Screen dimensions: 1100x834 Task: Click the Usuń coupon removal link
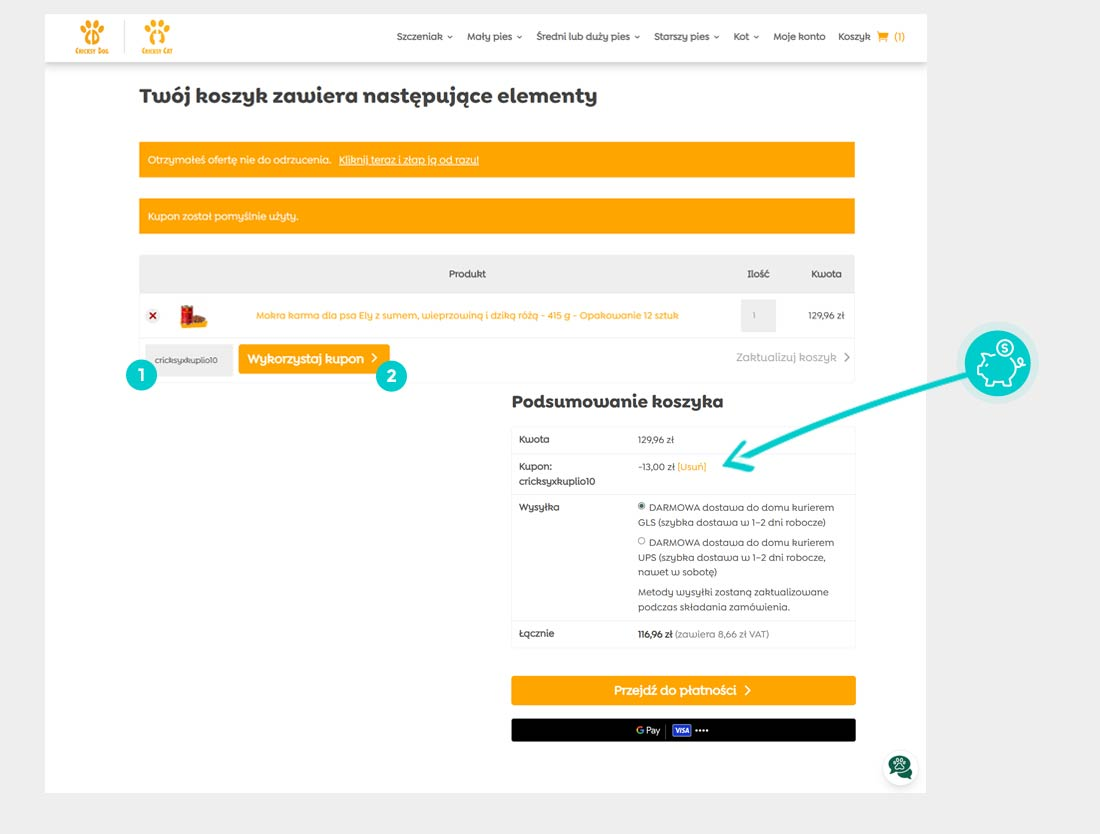[692, 467]
